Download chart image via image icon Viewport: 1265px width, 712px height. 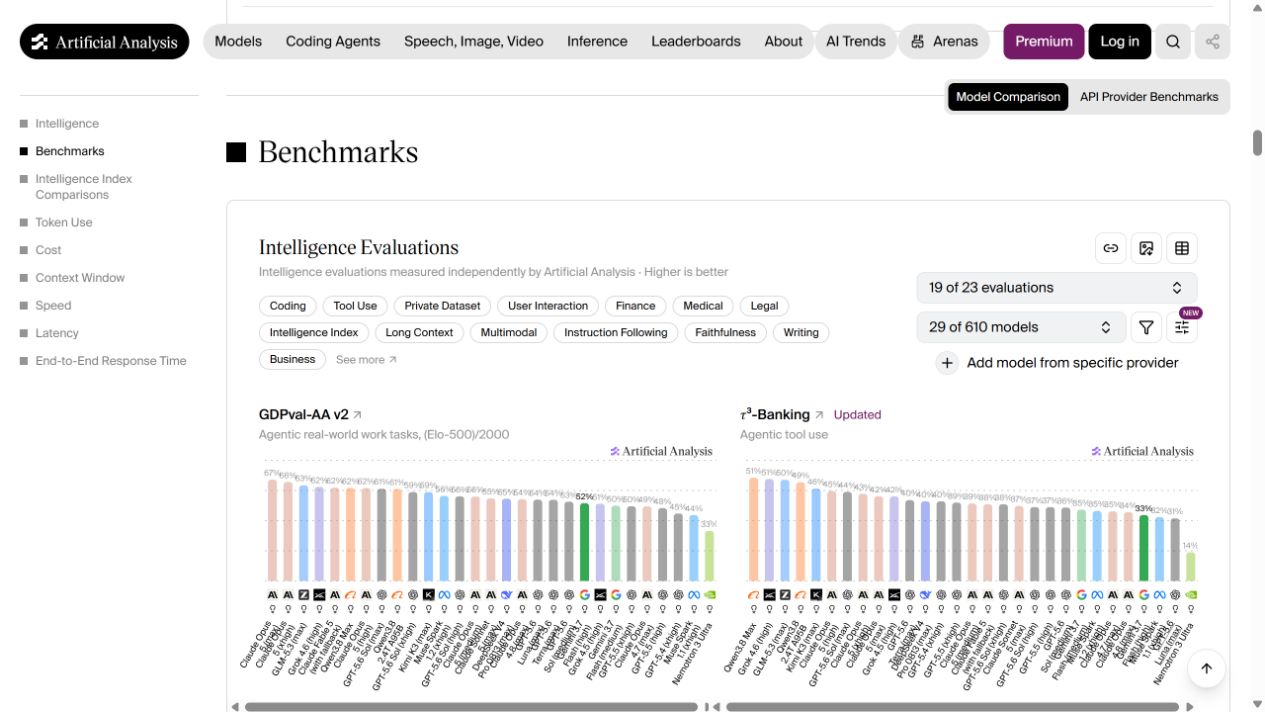tap(1146, 248)
